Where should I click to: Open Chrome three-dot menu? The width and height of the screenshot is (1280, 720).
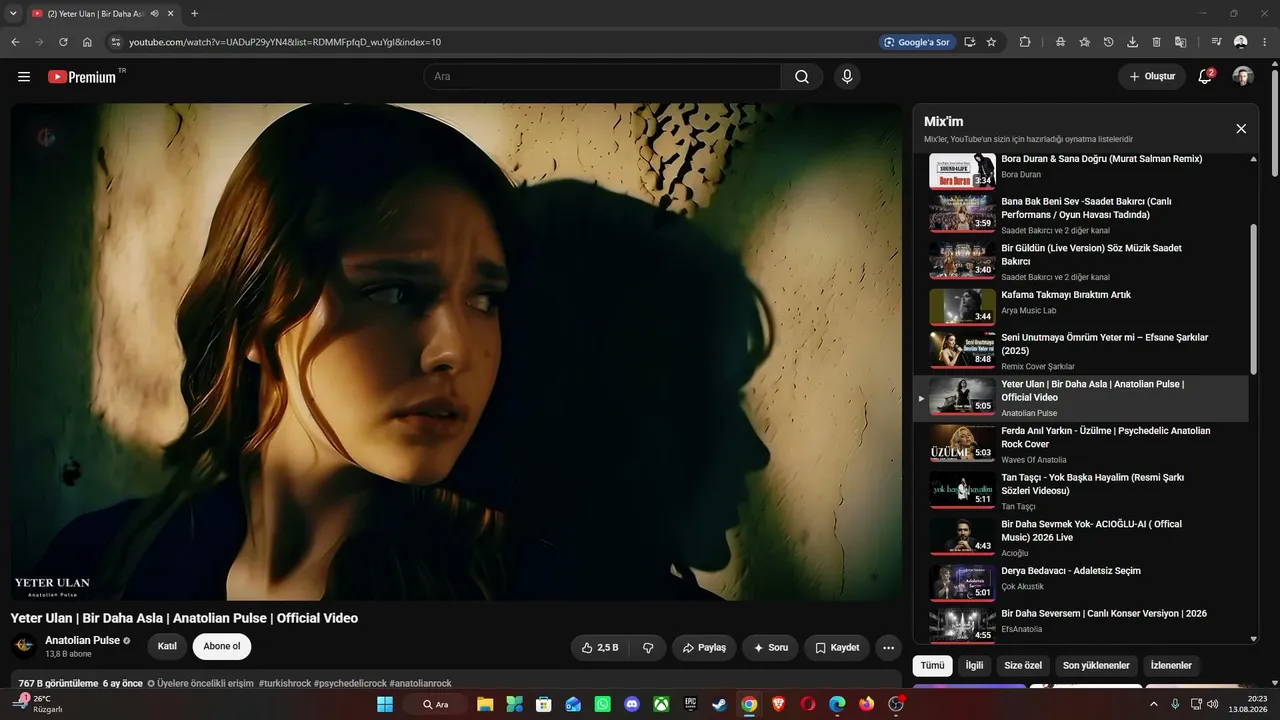(x=1265, y=42)
